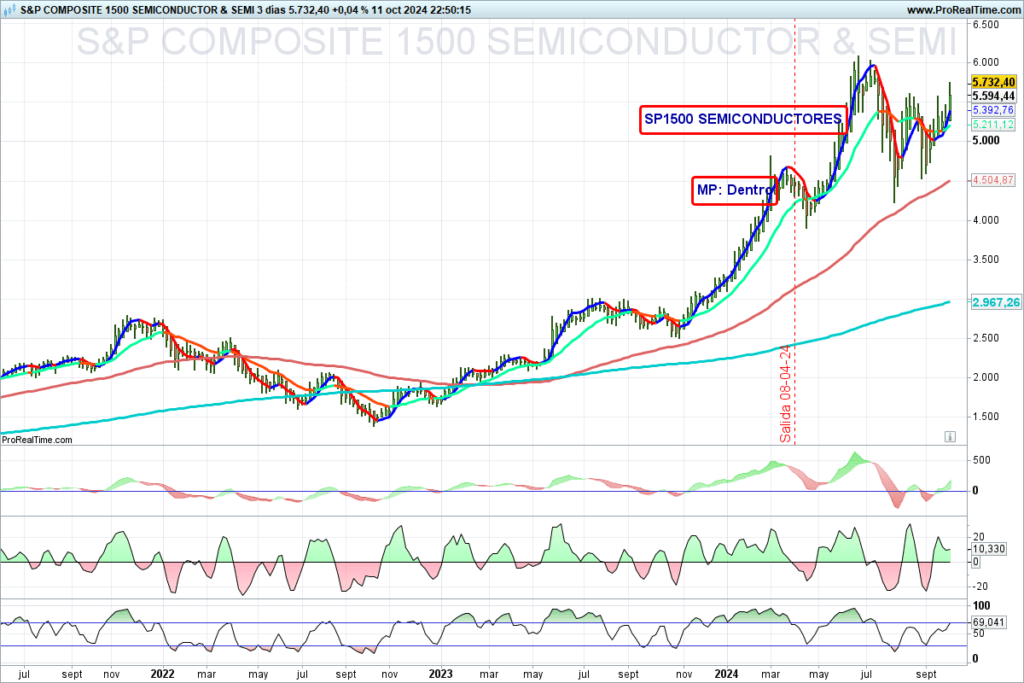The height and width of the screenshot is (683, 1024).
Task: Click the 100 level on oscillator panel axis
Action: tap(982, 605)
